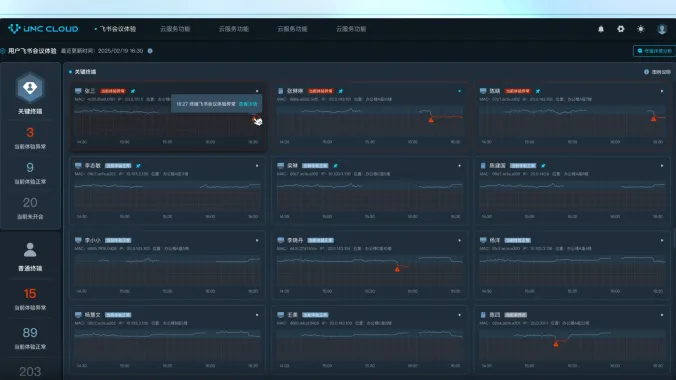Select the 普通终端 person icon in sidebar
Screen dimensions: 676x380
pyautogui.click(x=30, y=250)
